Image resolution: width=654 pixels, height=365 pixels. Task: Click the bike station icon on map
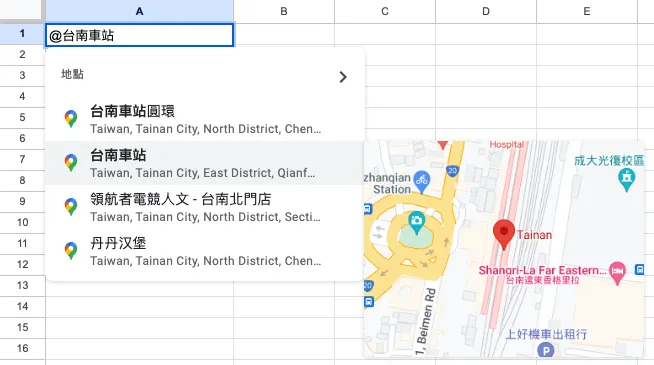(422, 182)
